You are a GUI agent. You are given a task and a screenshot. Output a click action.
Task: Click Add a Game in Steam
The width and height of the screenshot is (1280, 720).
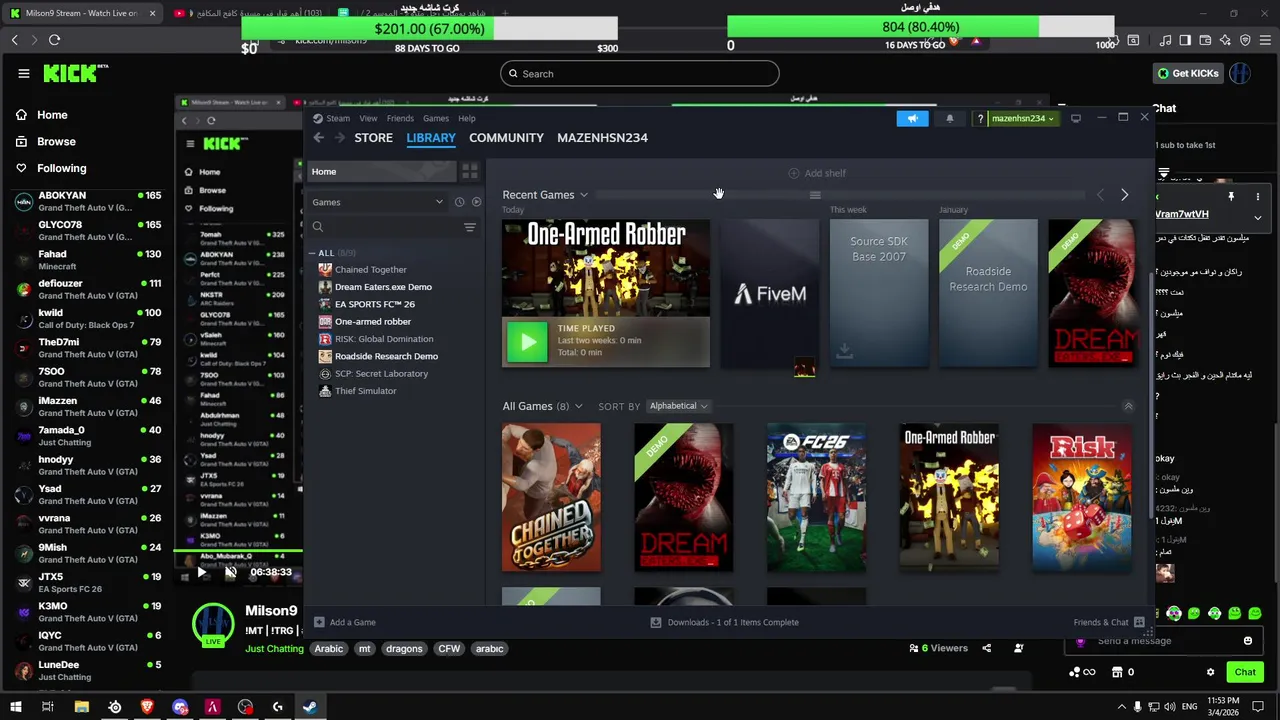tap(345, 622)
